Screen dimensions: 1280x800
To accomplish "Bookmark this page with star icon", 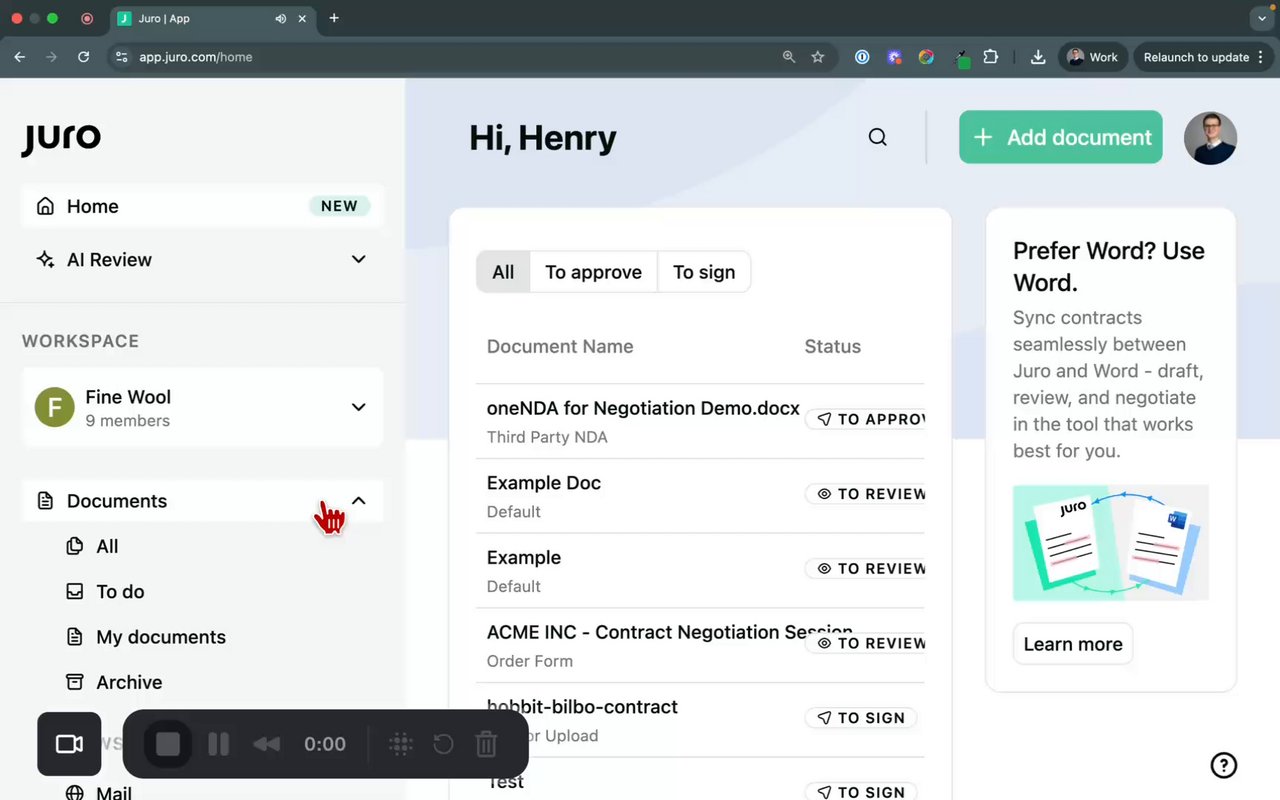I will (818, 57).
